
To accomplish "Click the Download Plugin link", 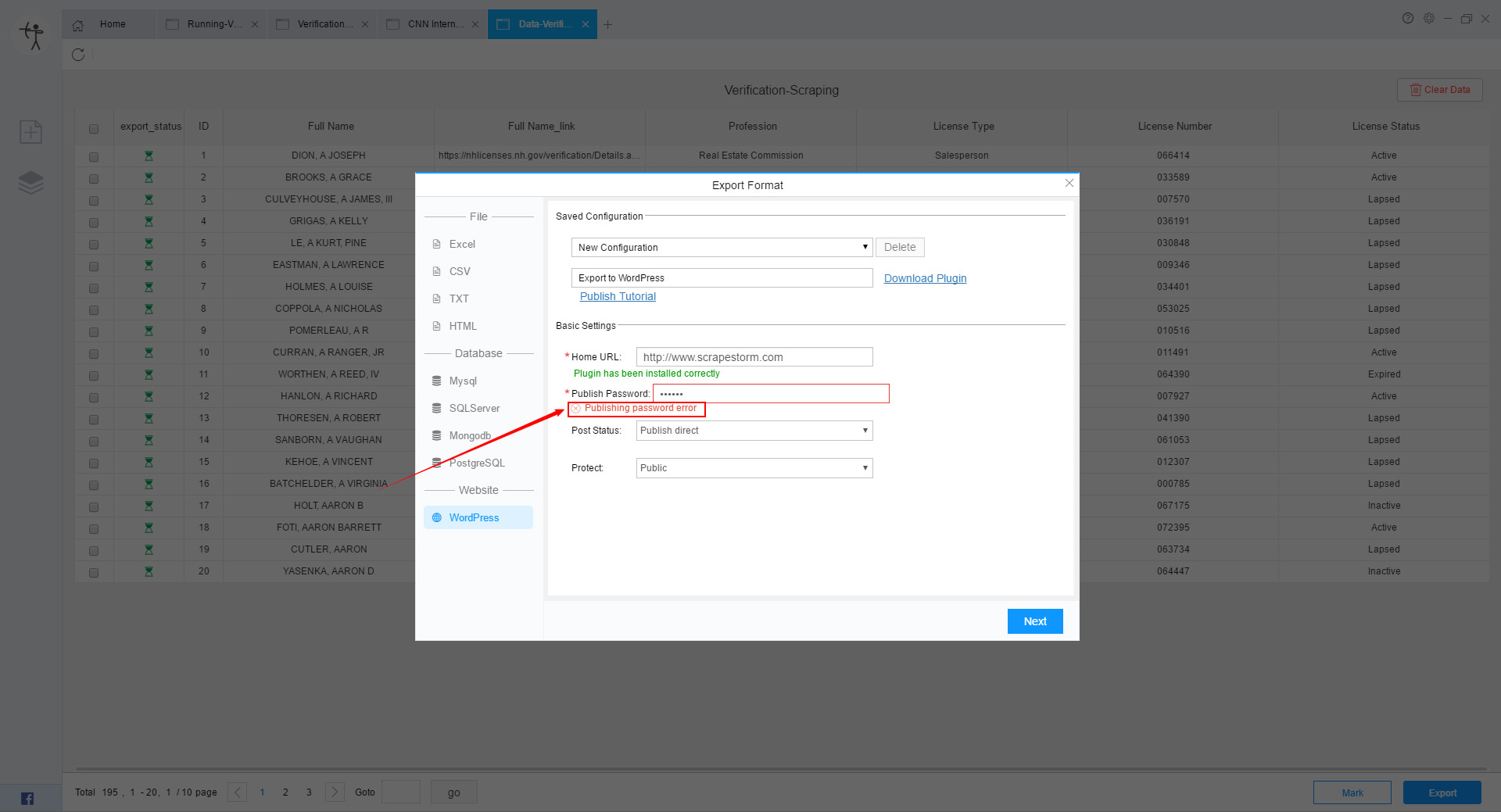I will click(925, 278).
